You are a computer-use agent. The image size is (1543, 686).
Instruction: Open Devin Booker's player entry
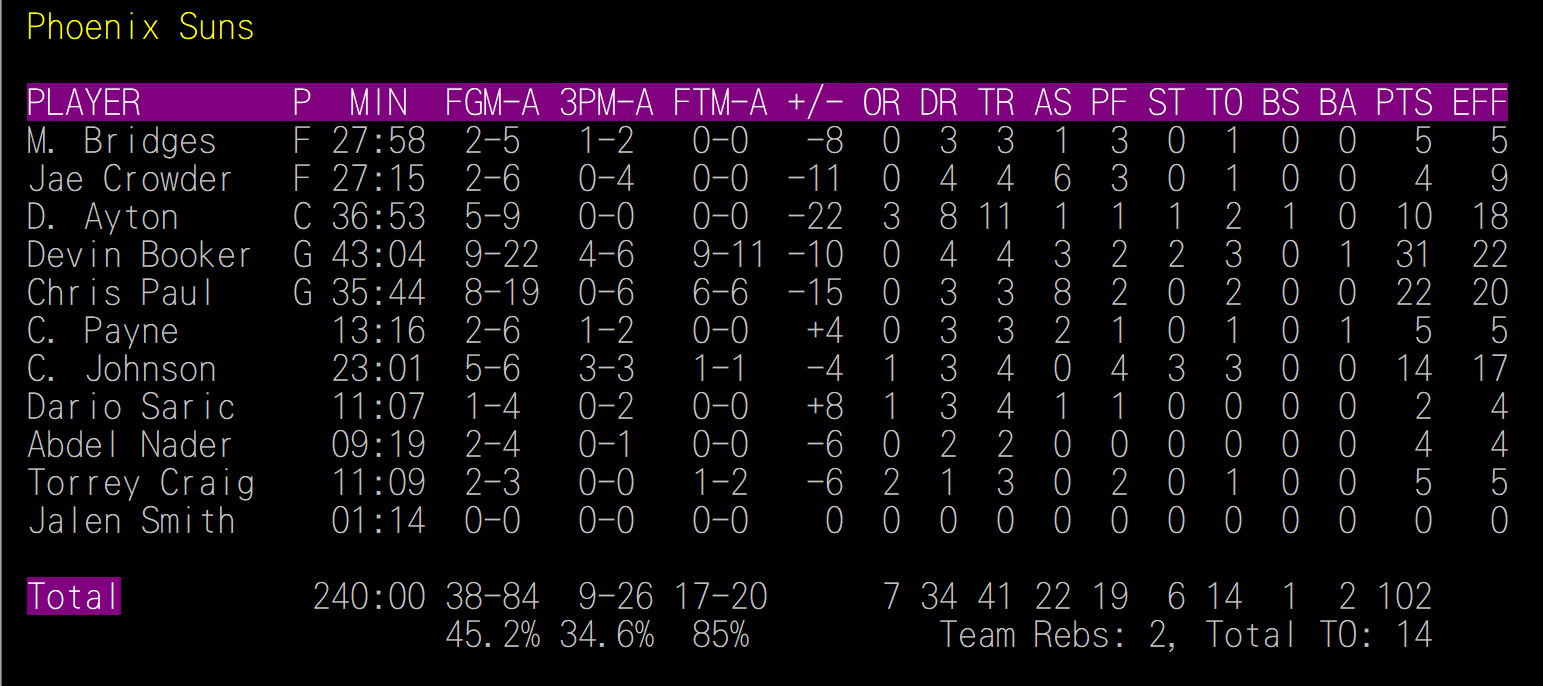tap(139, 255)
